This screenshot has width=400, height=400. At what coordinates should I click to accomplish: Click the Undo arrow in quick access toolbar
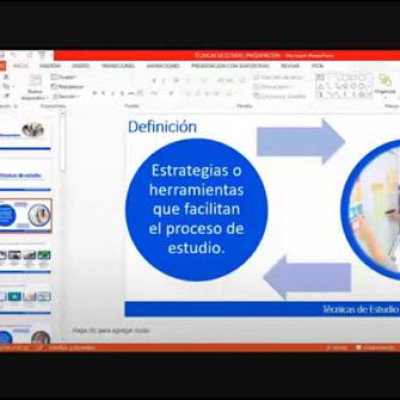click(13, 54)
